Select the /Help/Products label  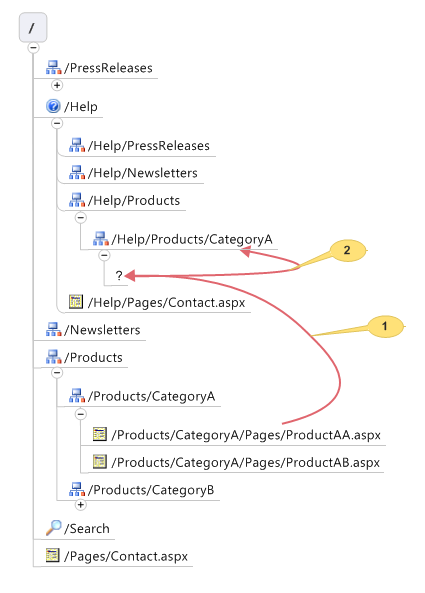(134, 200)
